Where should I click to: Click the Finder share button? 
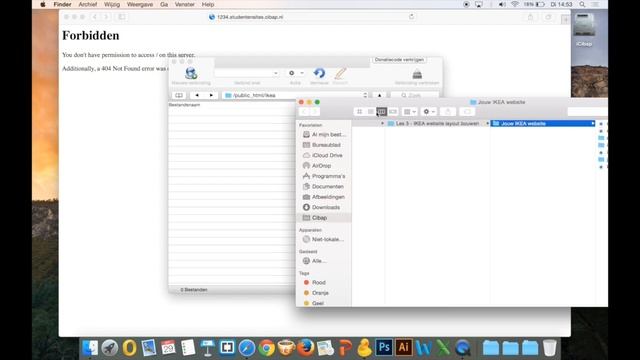(x=448, y=111)
